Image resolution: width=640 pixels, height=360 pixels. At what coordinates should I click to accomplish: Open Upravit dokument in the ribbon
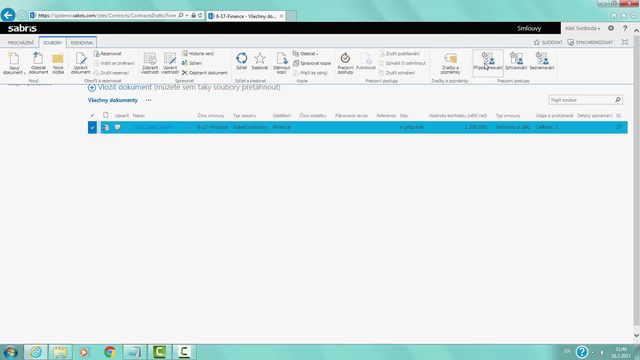(80, 63)
